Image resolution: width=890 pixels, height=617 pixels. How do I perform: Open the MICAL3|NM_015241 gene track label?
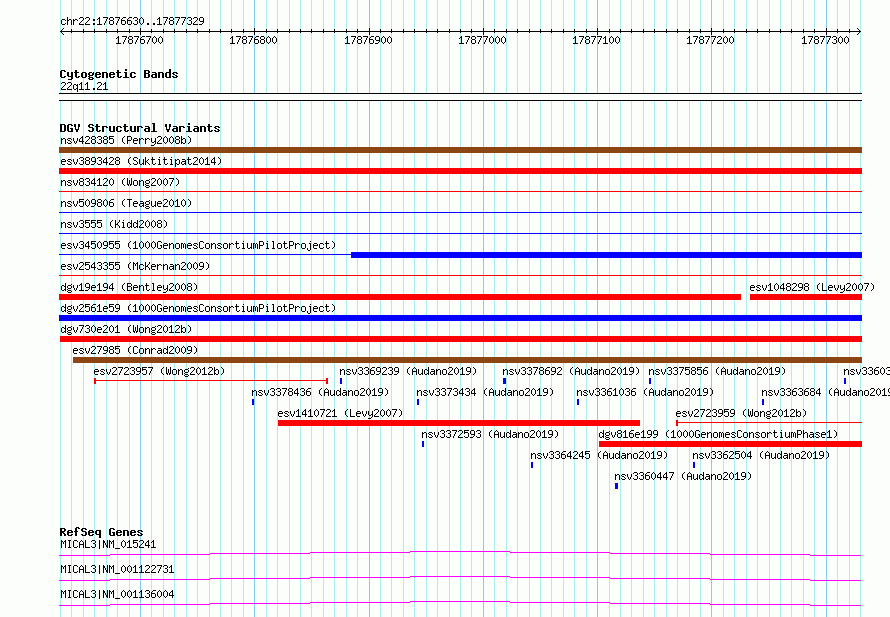click(x=108, y=544)
